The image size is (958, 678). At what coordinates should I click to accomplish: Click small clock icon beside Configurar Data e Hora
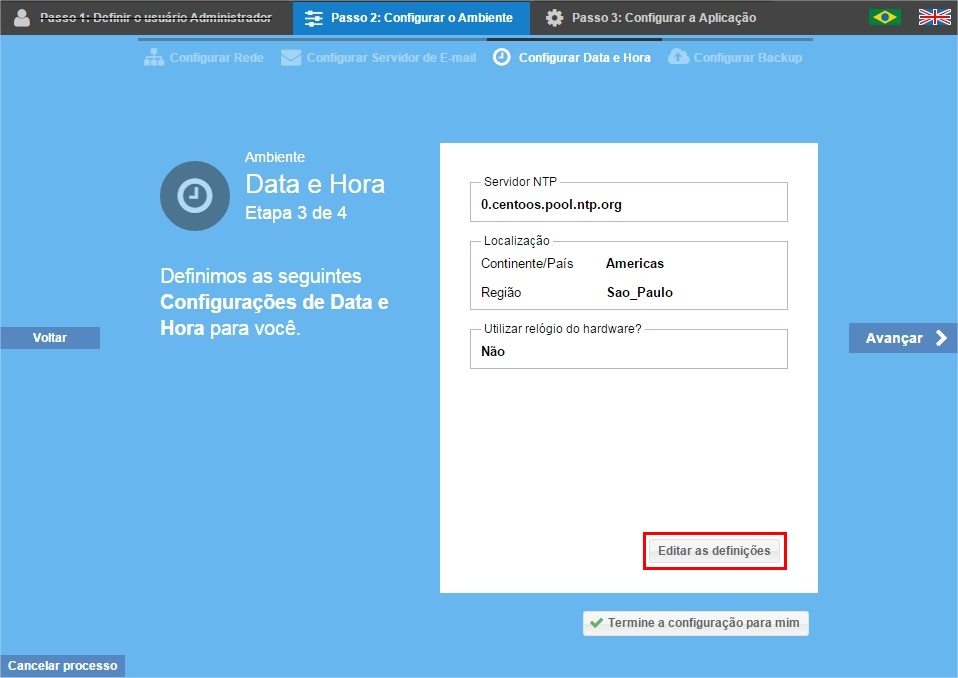501,58
